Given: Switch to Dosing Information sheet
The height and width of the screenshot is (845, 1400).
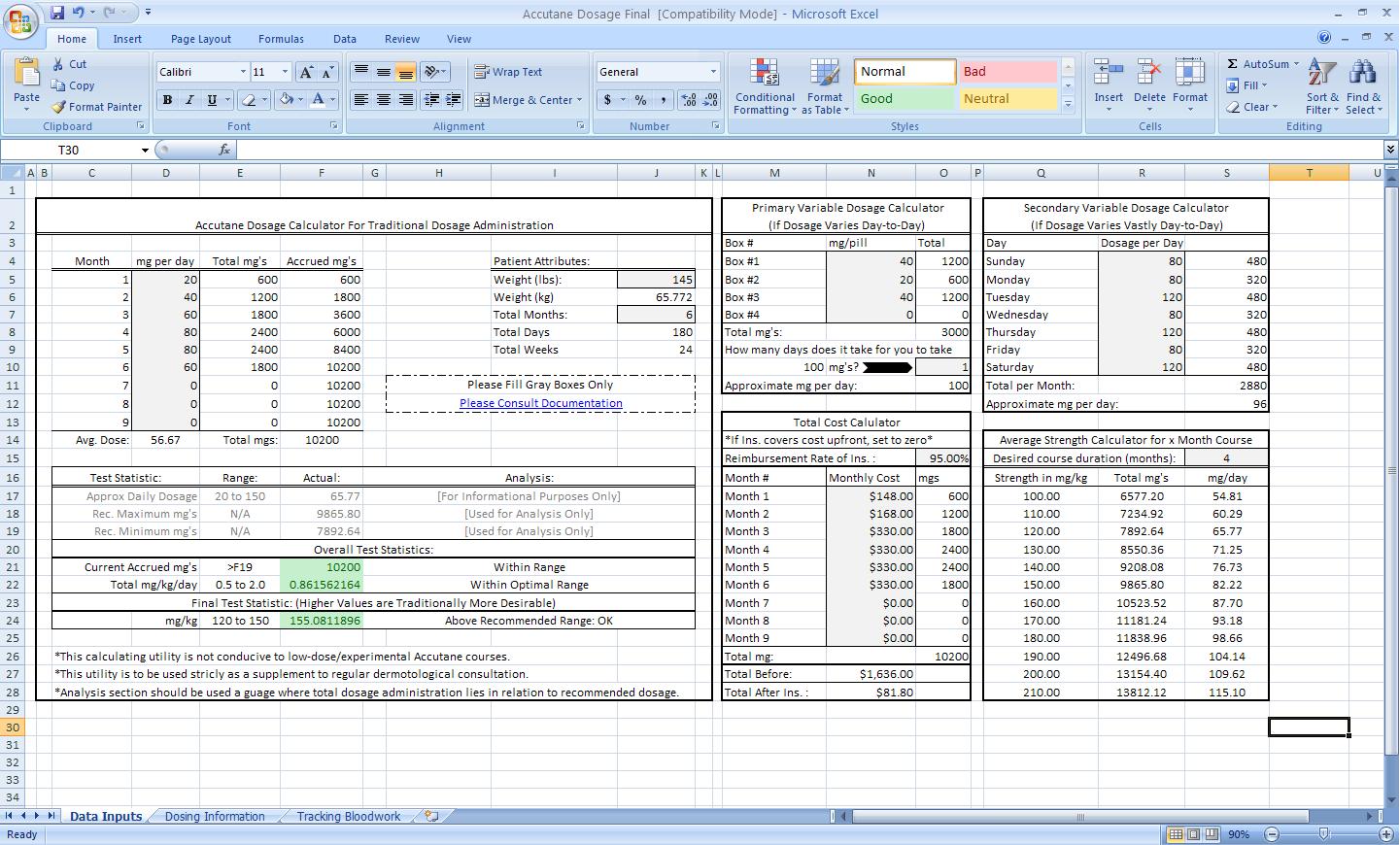Looking at the screenshot, I should pyautogui.click(x=215, y=816).
